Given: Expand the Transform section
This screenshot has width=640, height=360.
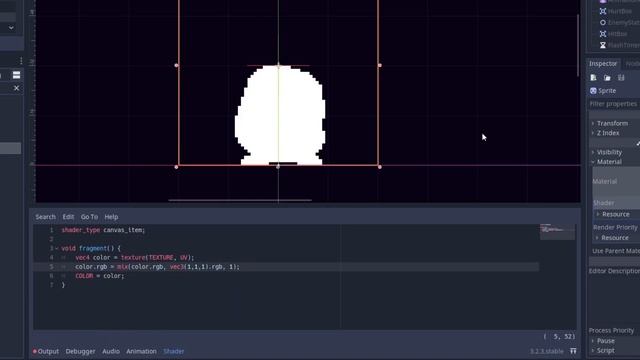Looking at the screenshot, I should [x=612, y=123].
